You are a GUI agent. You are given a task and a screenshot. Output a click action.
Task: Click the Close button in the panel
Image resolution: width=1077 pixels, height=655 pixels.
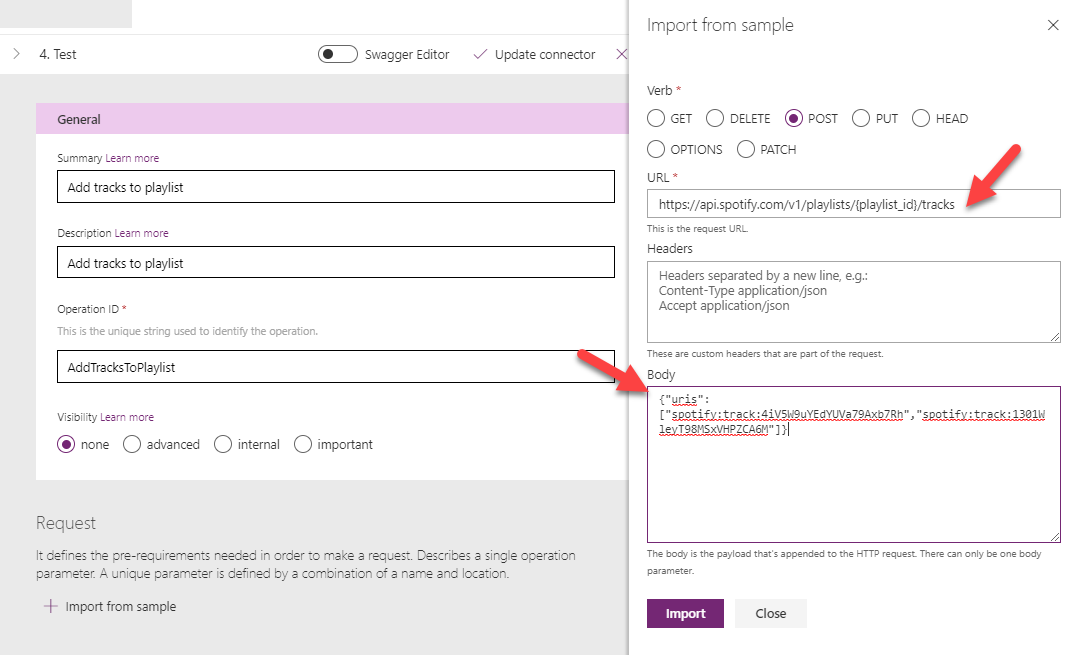tap(770, 613)
